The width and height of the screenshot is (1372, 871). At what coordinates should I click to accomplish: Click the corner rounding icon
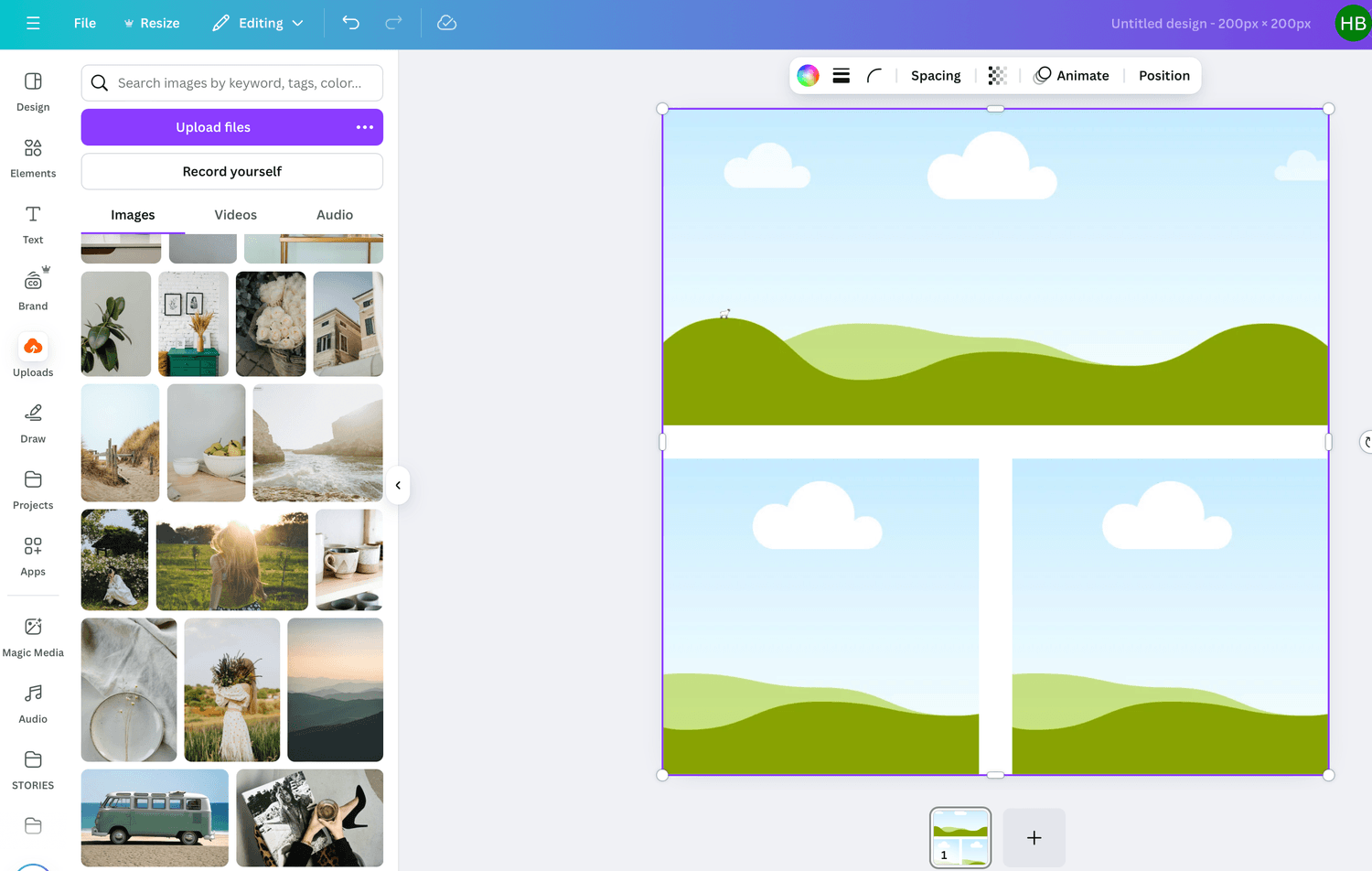[x=874, y=76]
